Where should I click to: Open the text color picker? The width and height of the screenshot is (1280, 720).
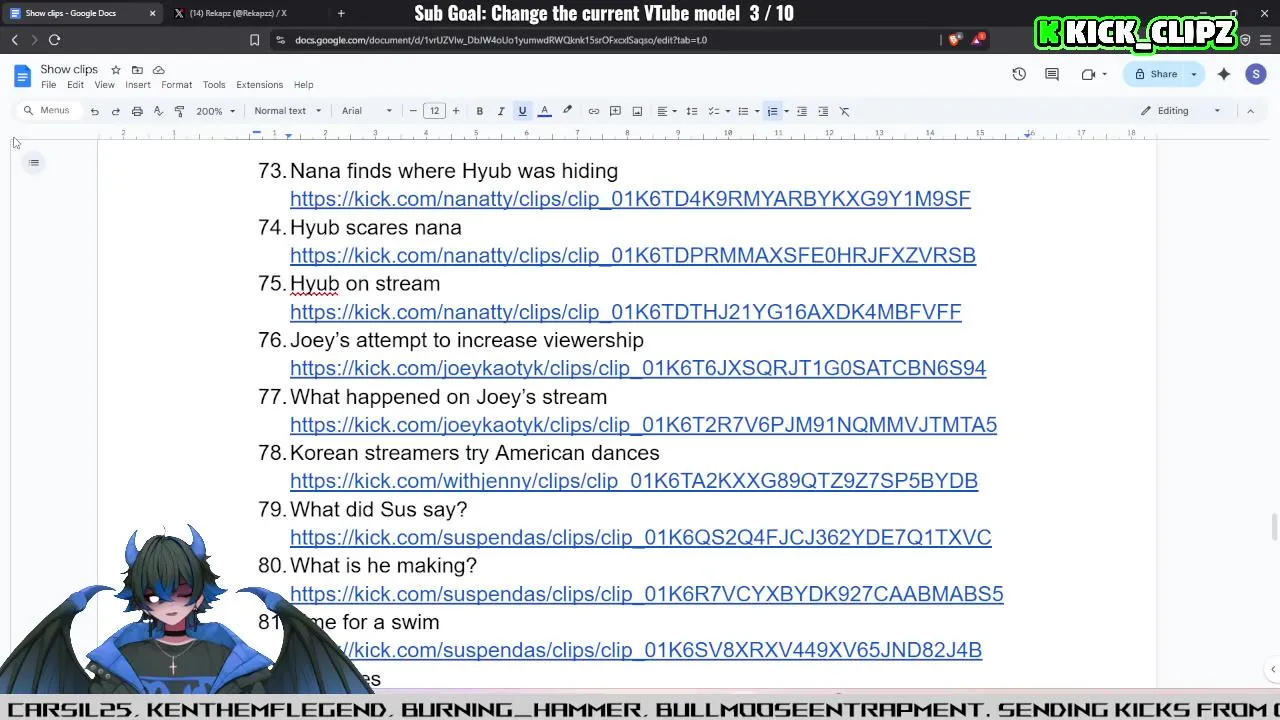[545, 111]
